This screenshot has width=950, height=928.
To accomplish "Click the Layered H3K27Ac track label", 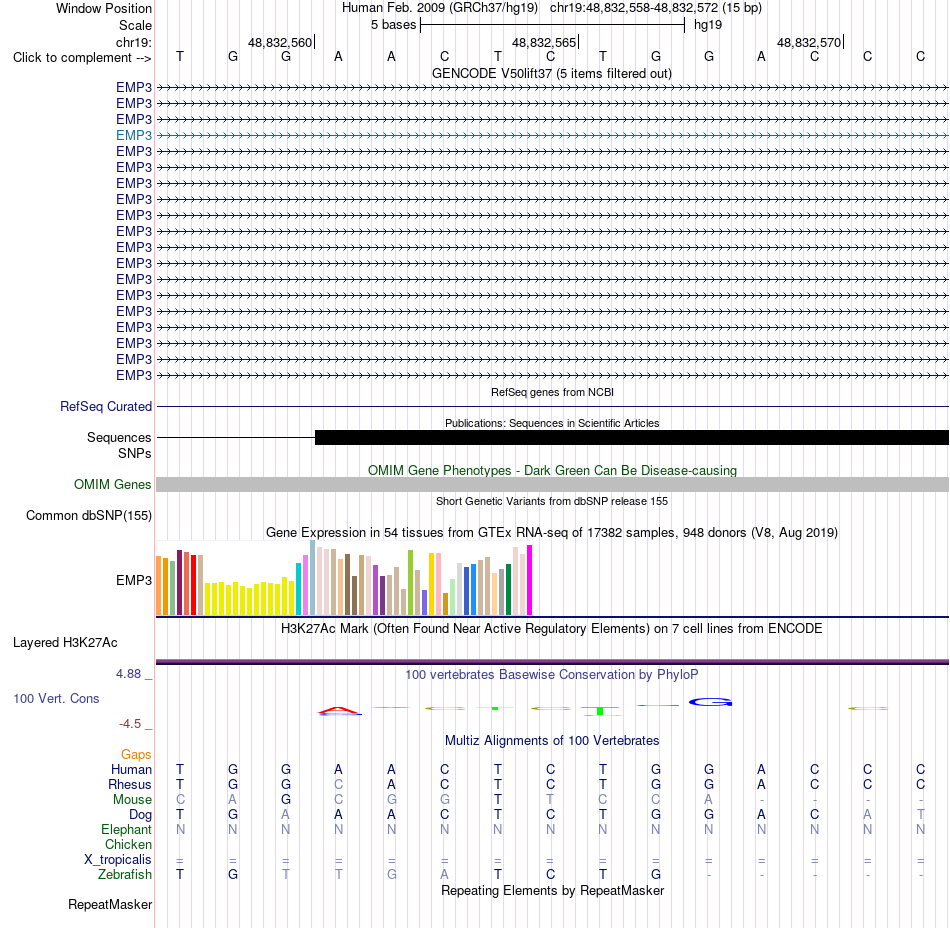I will click(65, 643).
